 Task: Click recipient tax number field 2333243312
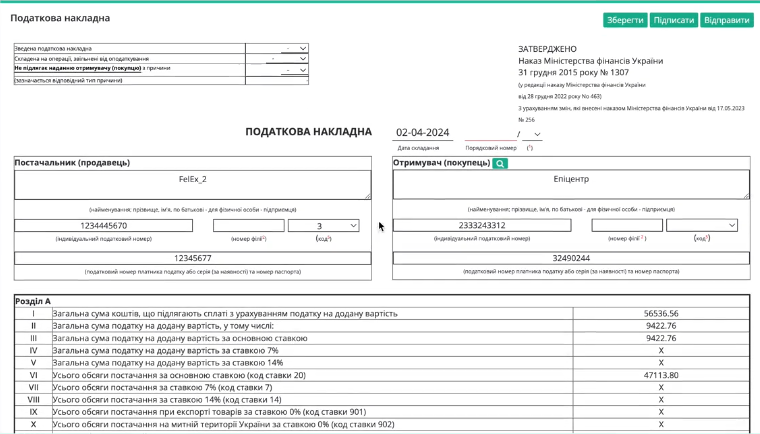pos(482,225)
